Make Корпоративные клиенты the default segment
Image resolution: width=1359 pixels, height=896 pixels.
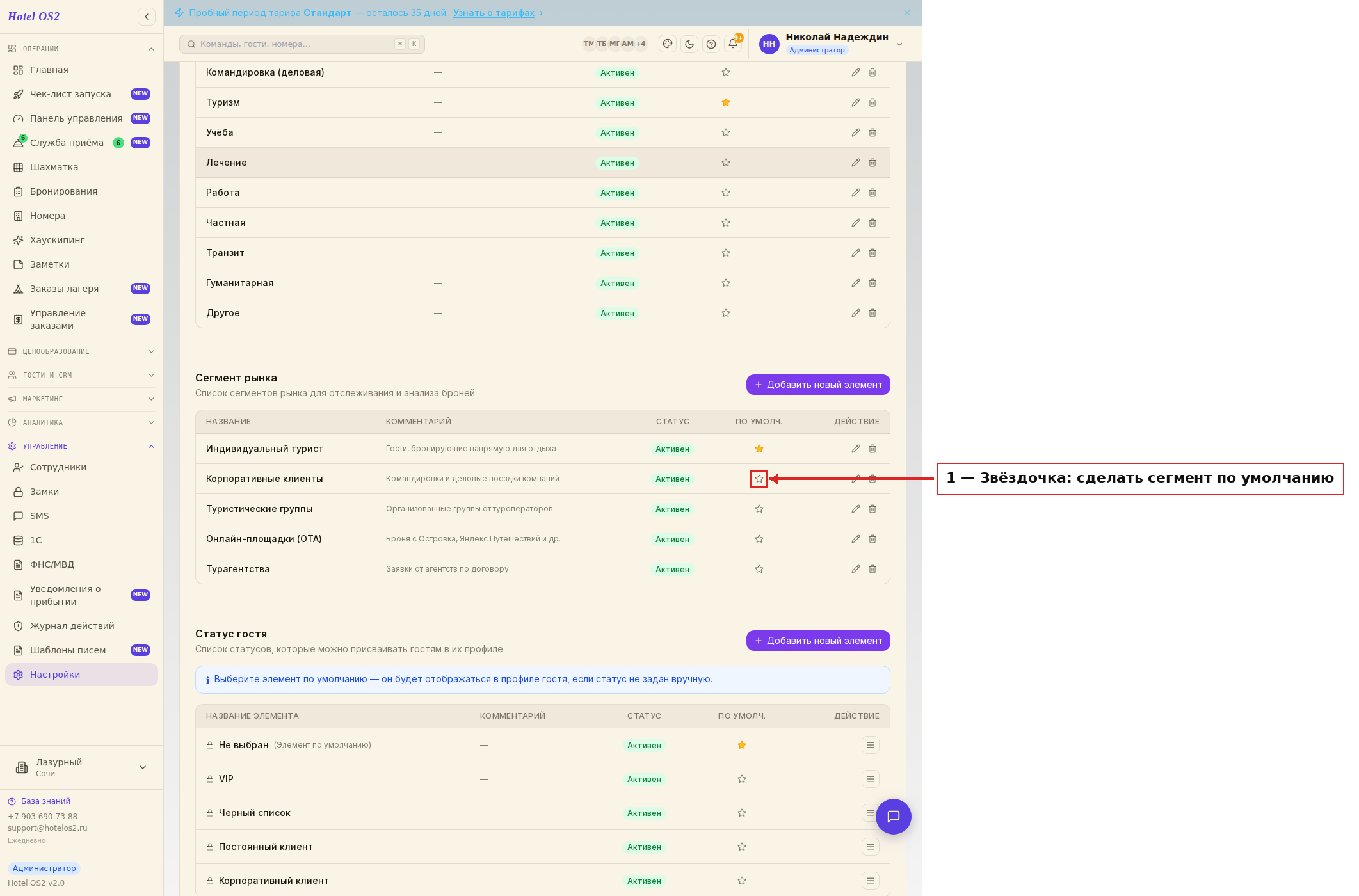759,479
